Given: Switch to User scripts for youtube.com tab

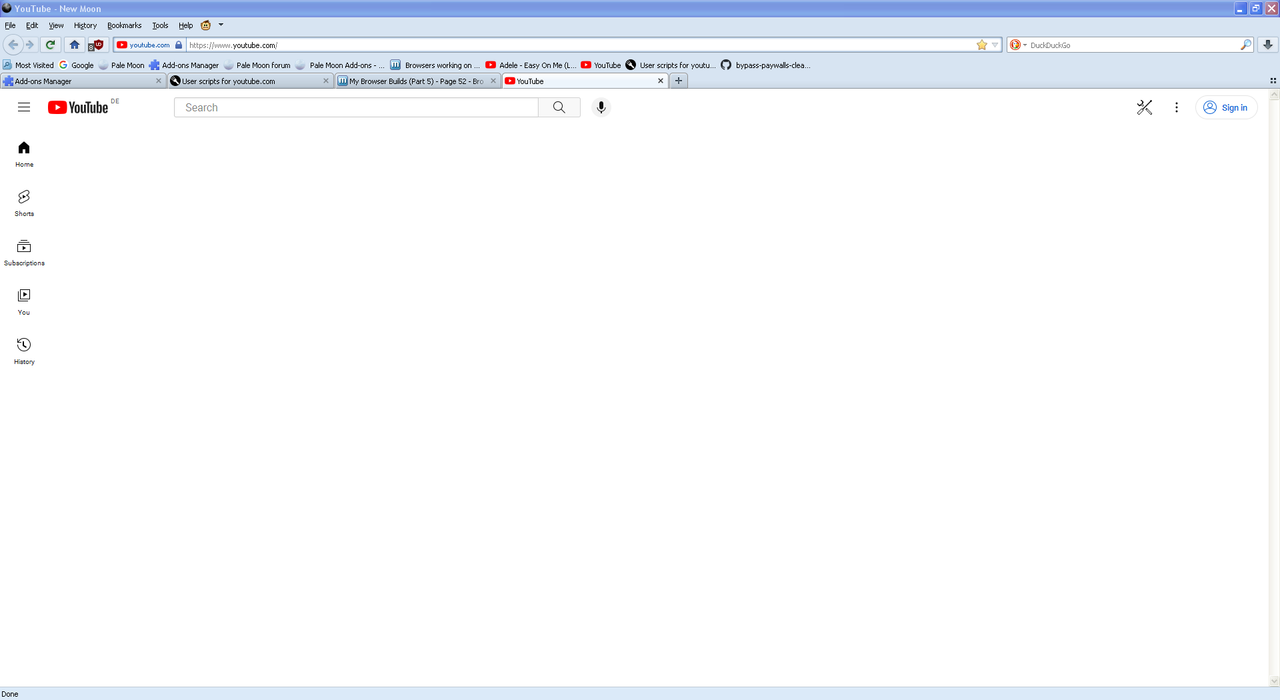Looking at the screenshot, I should [x=250, y=81].
